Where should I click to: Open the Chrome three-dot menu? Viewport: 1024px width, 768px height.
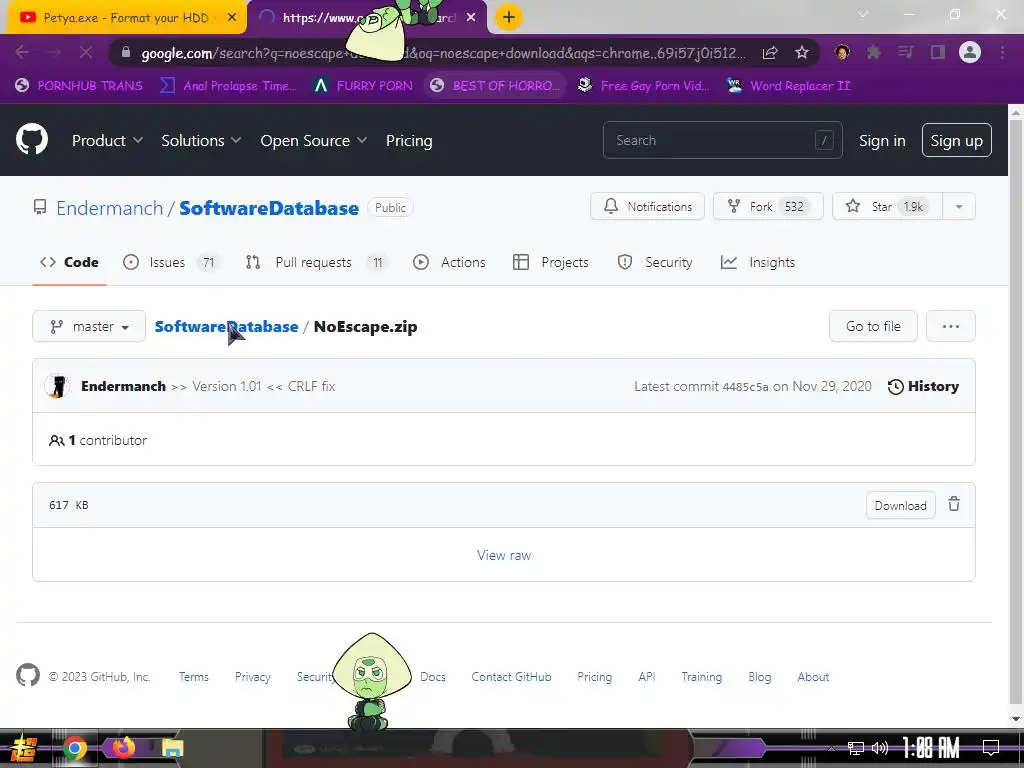pyautogui.click(x=1002, y=52)
